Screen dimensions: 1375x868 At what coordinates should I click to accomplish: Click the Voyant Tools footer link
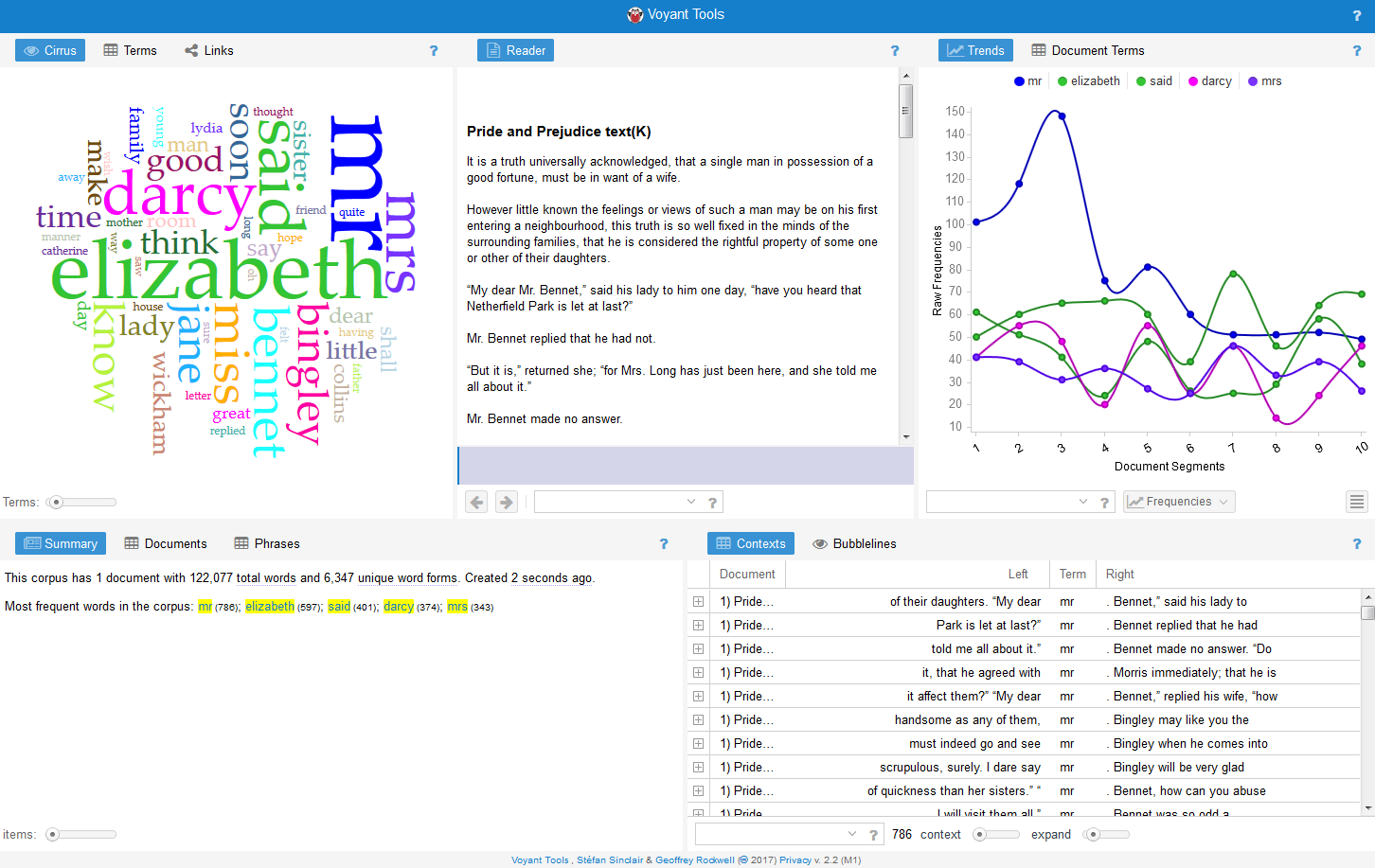(540, 860)
